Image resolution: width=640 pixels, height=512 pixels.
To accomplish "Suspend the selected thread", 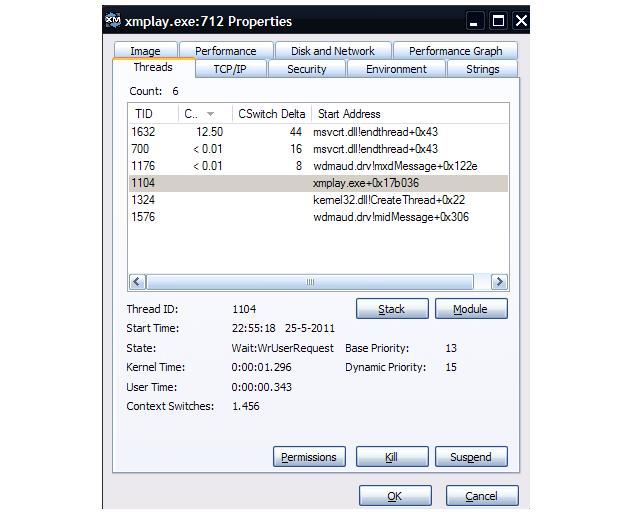I will 471,457.
